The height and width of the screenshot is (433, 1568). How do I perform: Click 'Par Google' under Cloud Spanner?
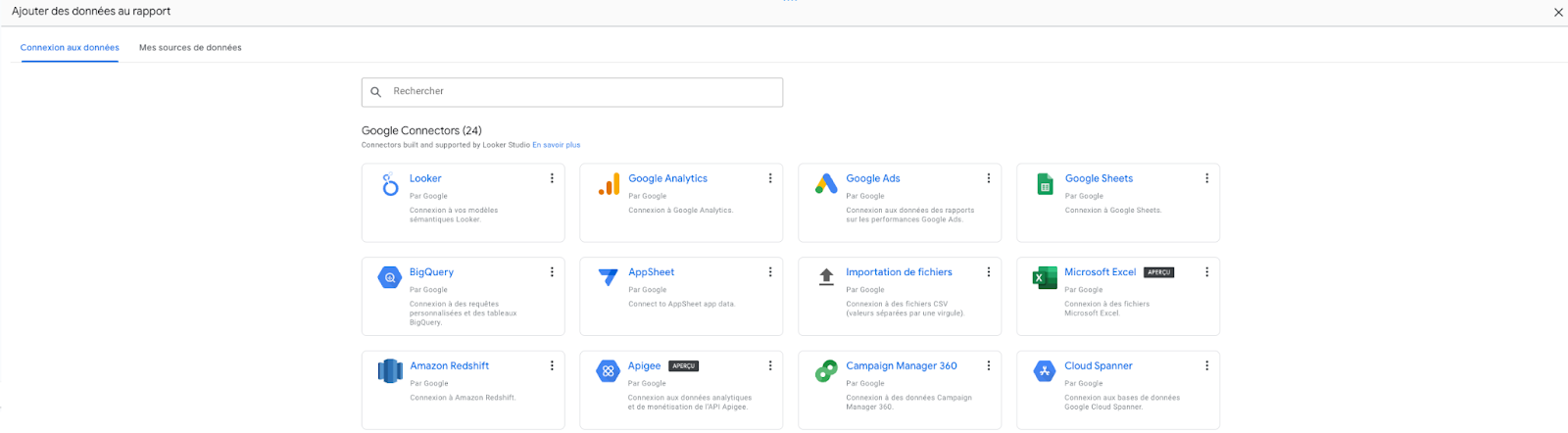click(1084, 384)
